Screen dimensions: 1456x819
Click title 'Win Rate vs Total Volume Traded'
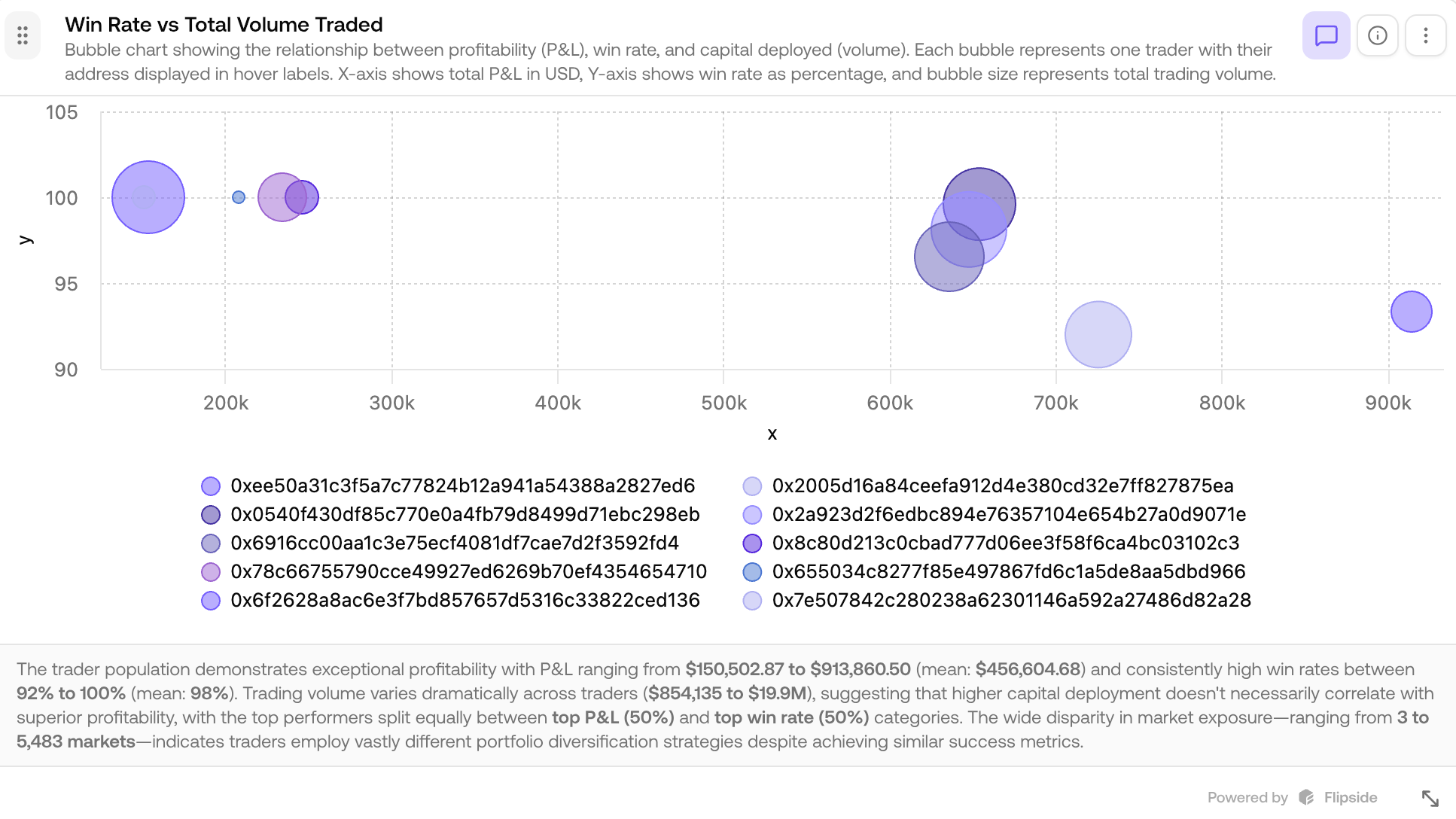pyautogui.click(x=224, y=24)
